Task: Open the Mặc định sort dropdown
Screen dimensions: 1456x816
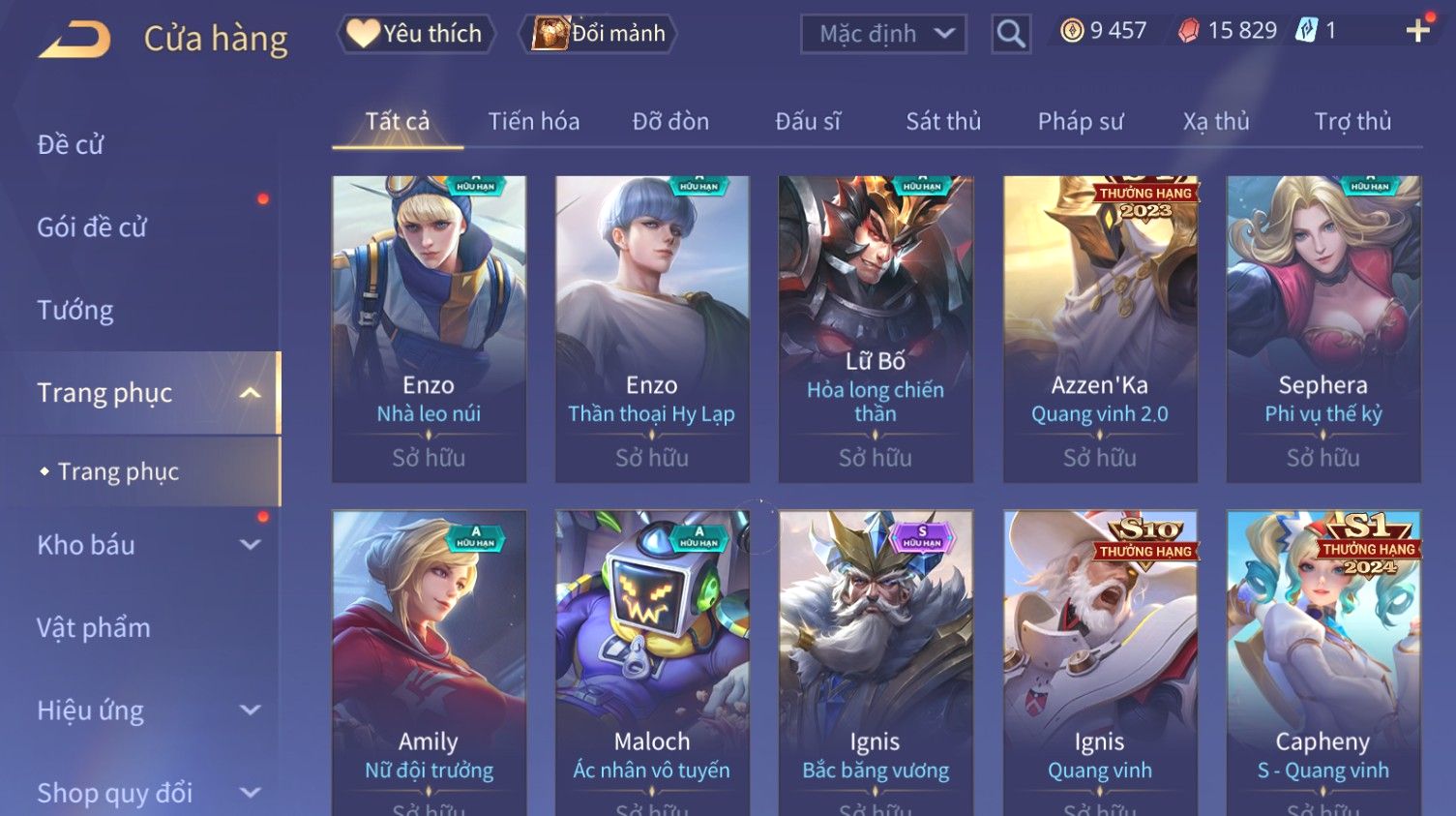Action: 883,35
